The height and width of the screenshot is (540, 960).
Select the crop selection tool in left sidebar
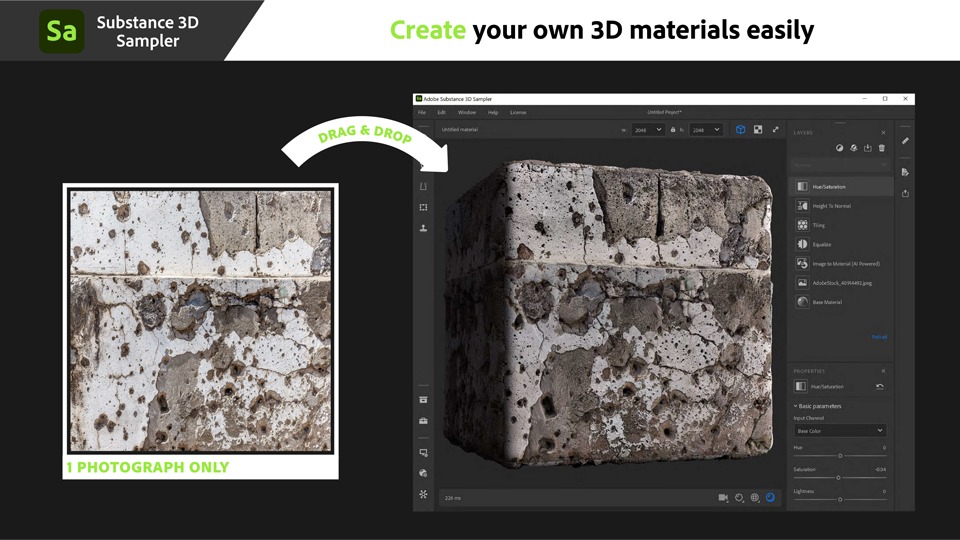[x=423, y=208]
